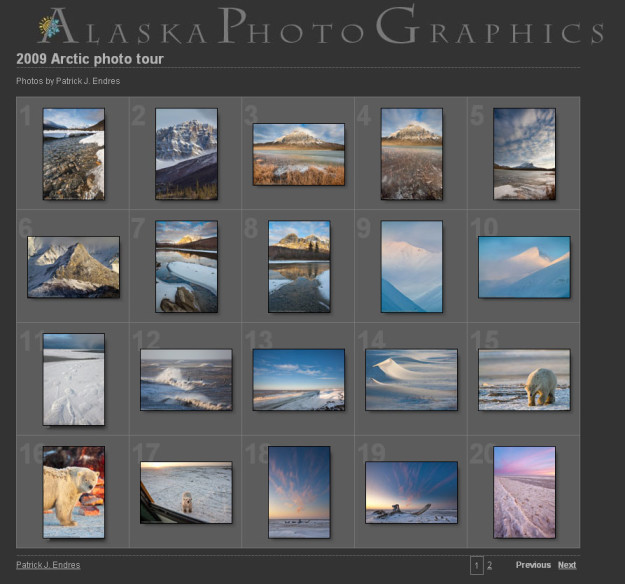
Task: Select thumbnail 20 of pink icy shoreline
Action: point(524,492)
